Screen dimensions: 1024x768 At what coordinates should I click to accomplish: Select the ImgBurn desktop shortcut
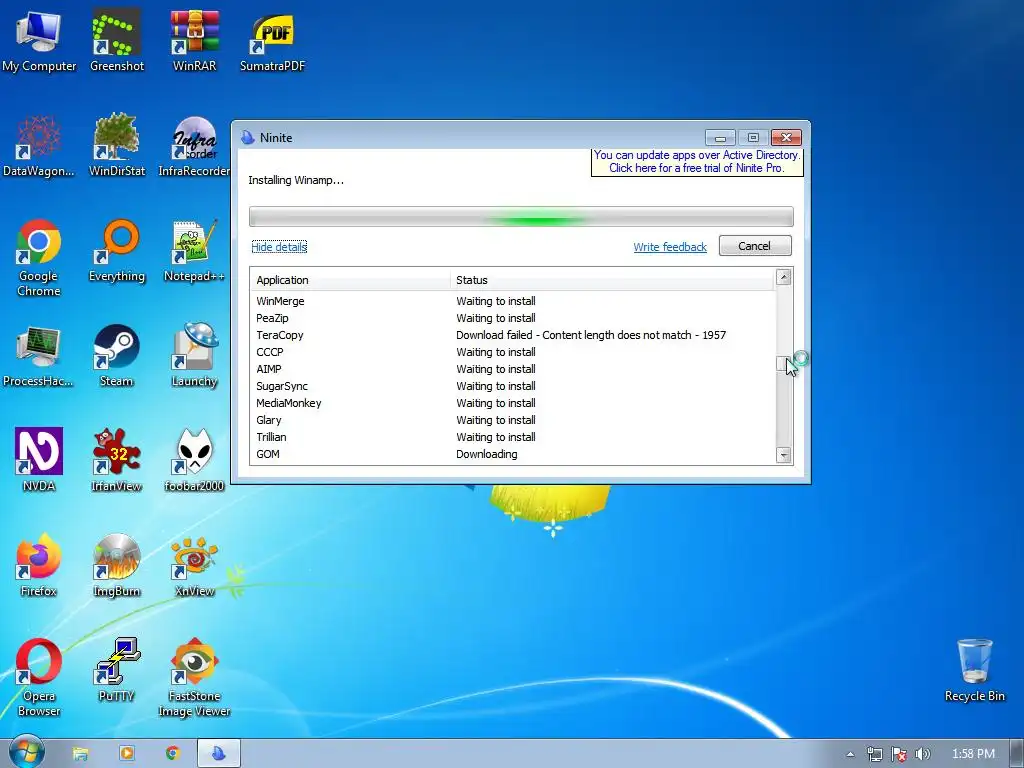click(x=117, y=566)
